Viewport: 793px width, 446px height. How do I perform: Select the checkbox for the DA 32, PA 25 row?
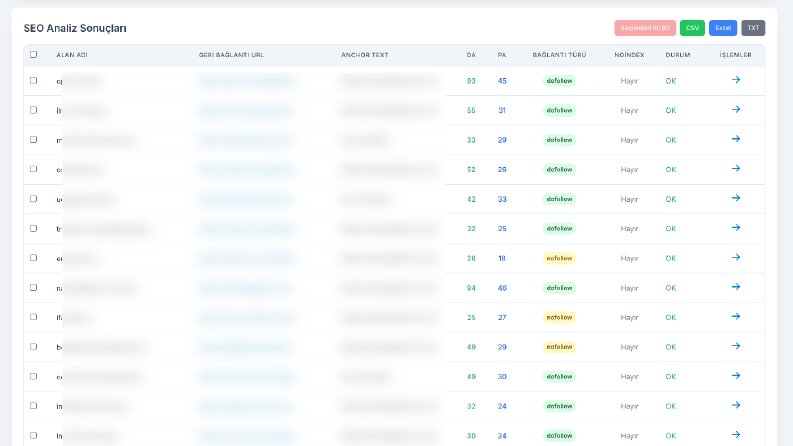(33, 228)
